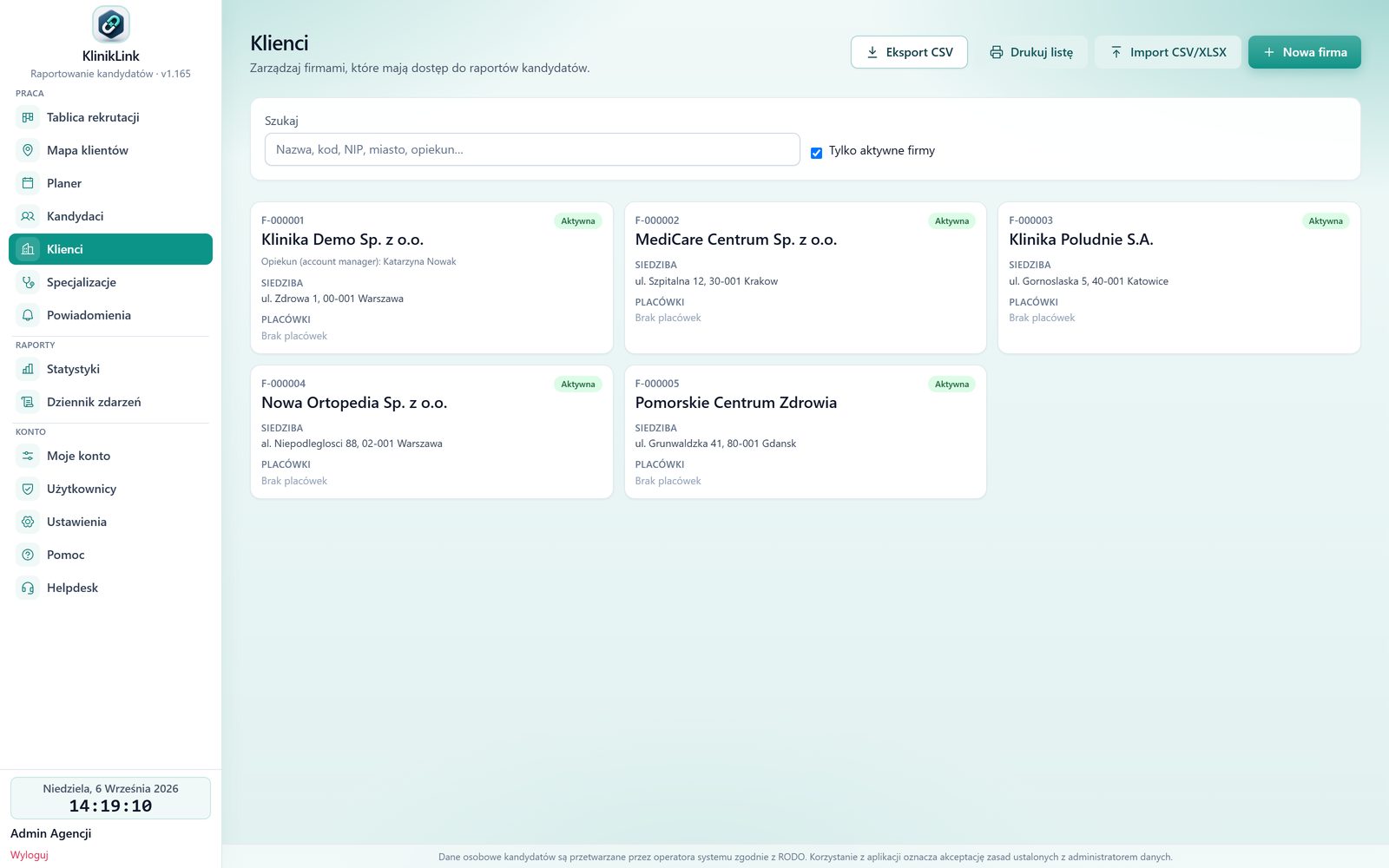Open the MediCare Centrum Sp. z o.o. card
This screenshot has height=868, width=1389.
[x=806, y=278]
